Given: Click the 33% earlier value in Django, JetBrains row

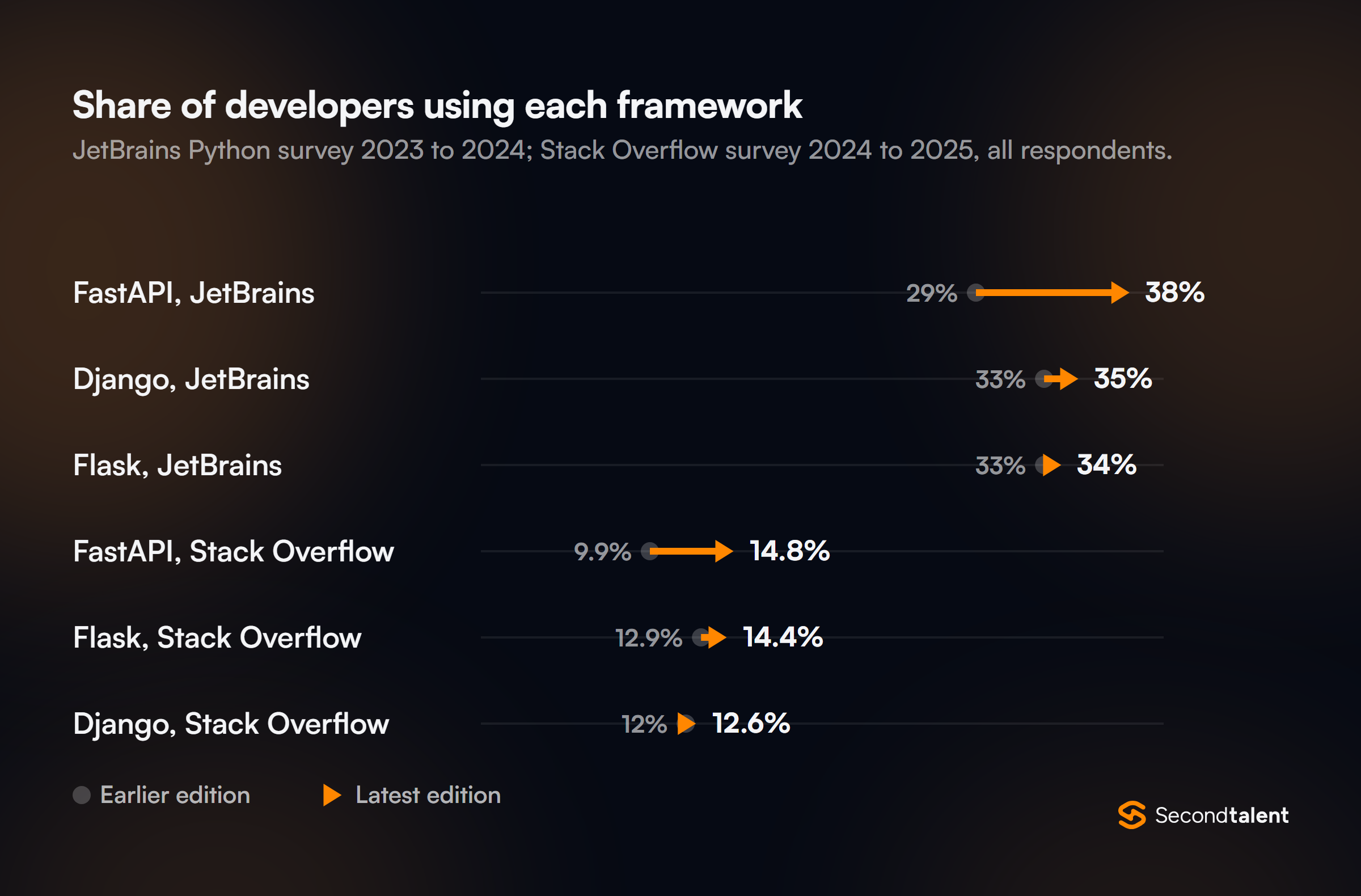Looking at the screenshot, I should click(1000, 379).
